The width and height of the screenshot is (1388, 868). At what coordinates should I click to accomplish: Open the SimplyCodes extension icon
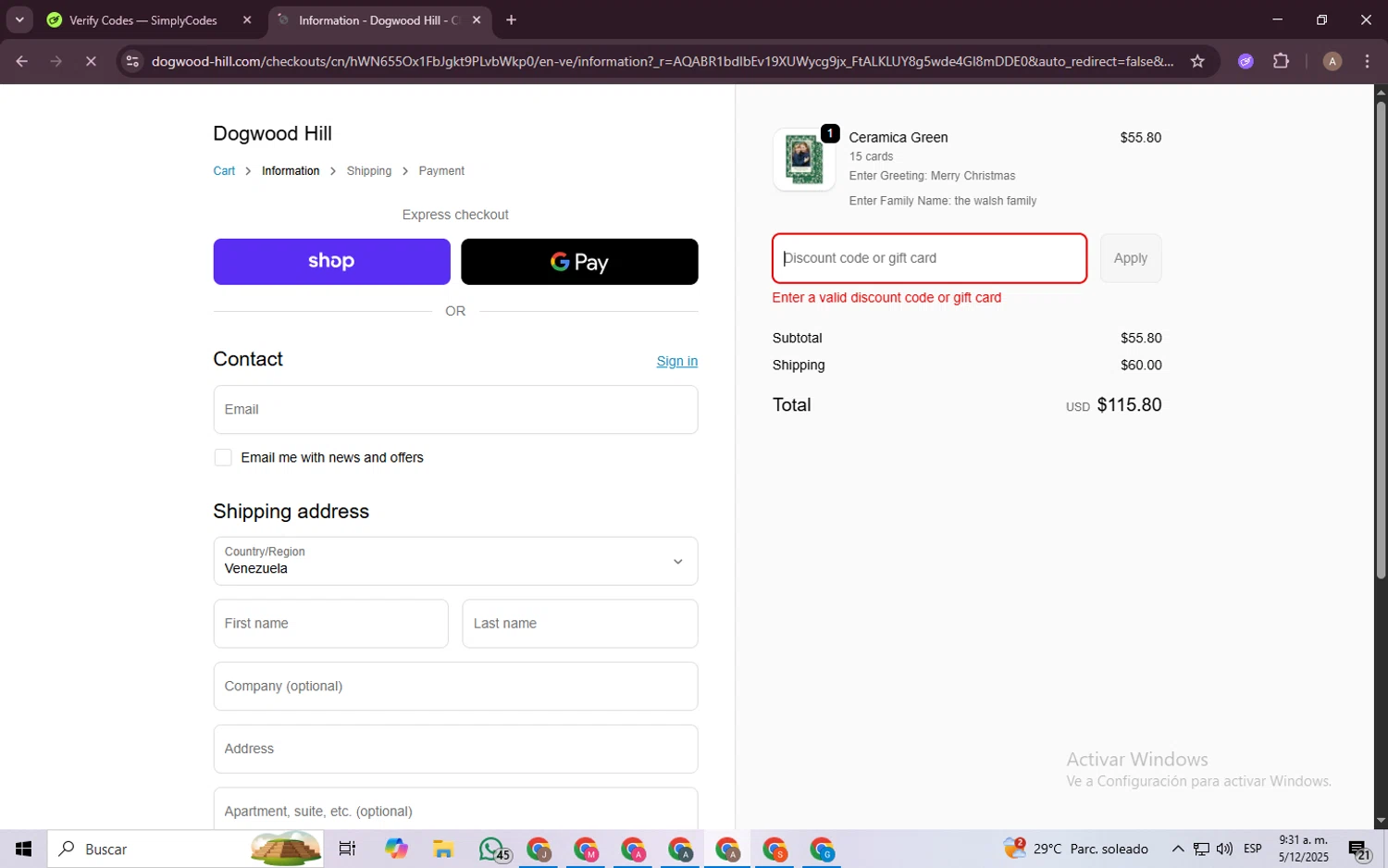click(x=1245, y=61)
